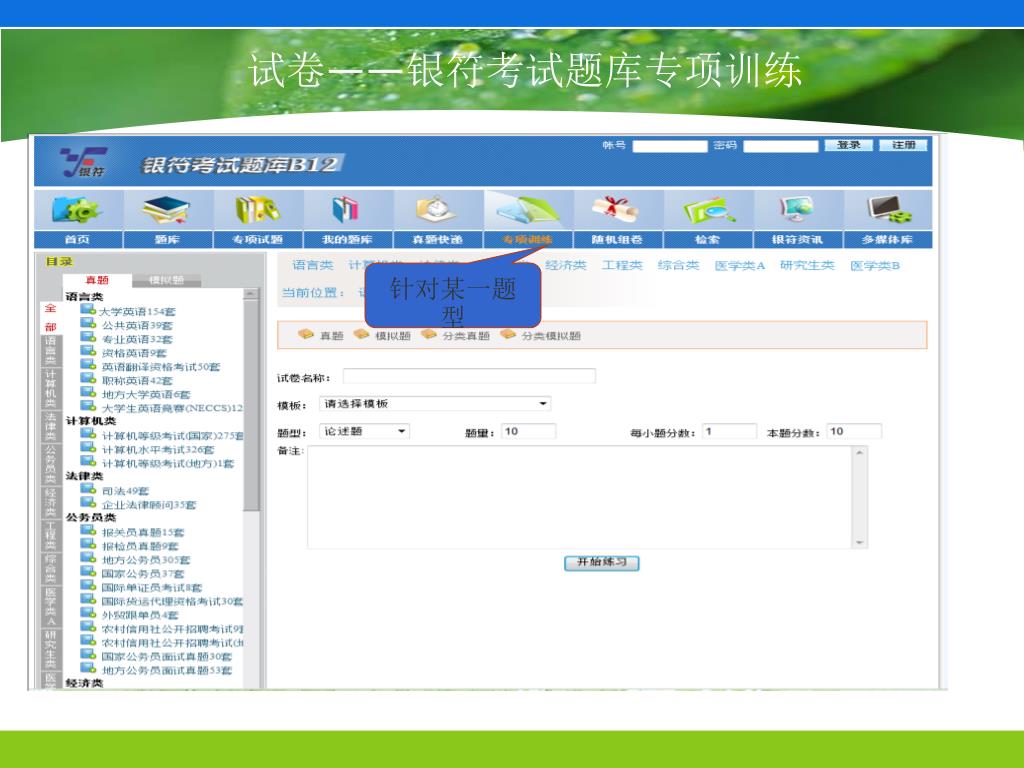
Task: Open 职称英语42套 in the tree
Action: 137,381
